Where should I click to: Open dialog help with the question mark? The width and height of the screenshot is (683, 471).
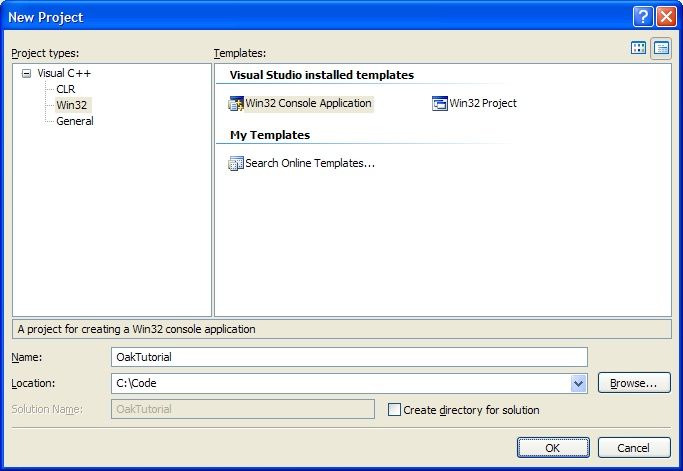click(x=643, y=17)
